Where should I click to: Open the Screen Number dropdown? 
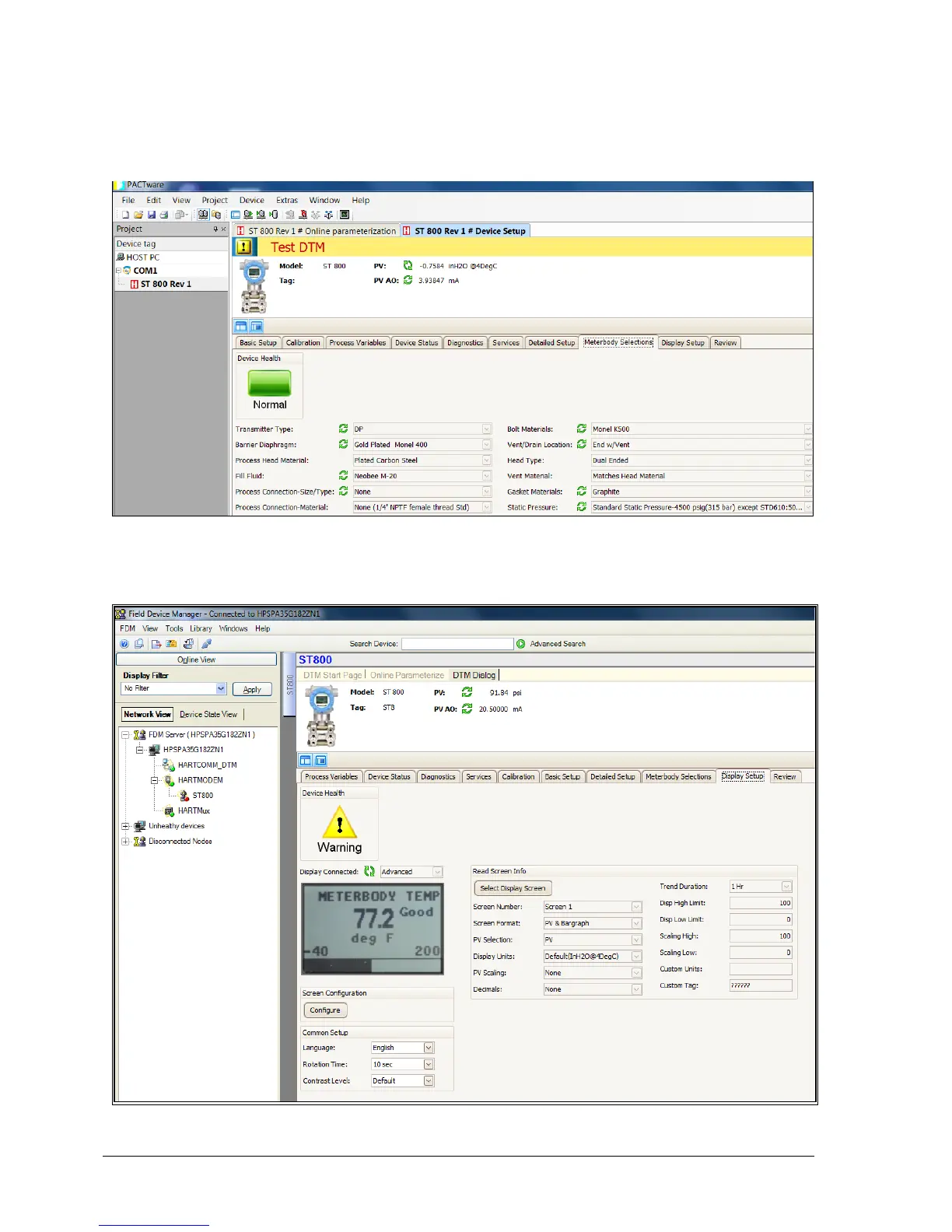point(637,907)
